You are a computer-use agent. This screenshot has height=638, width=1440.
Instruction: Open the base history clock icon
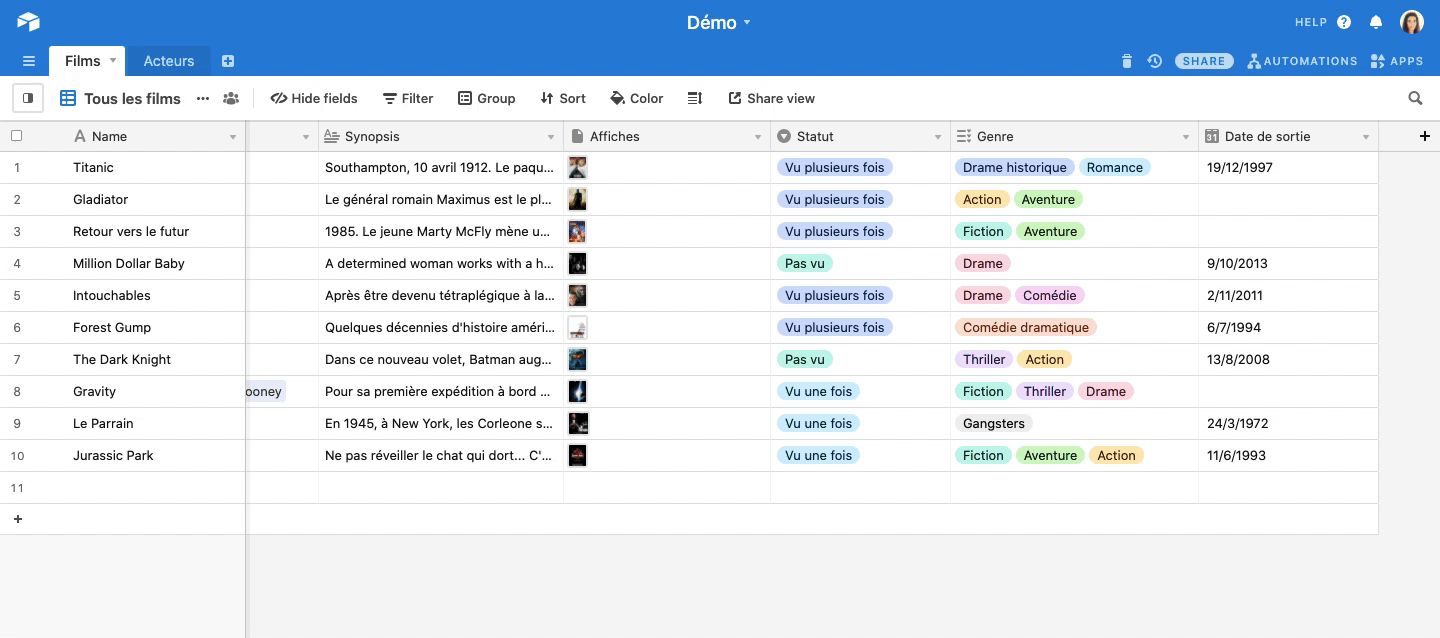tap(1155, 61)
